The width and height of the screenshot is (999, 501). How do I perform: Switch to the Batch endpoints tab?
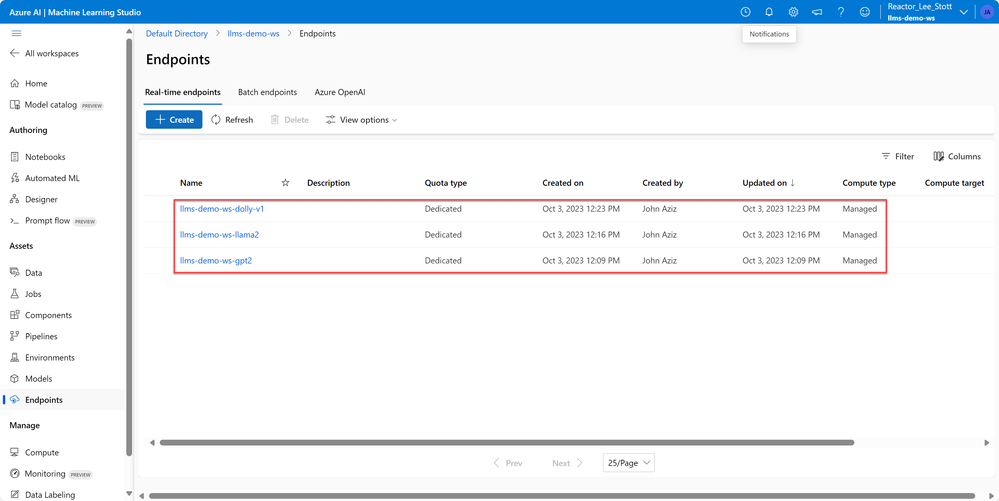tap(268, 92)
